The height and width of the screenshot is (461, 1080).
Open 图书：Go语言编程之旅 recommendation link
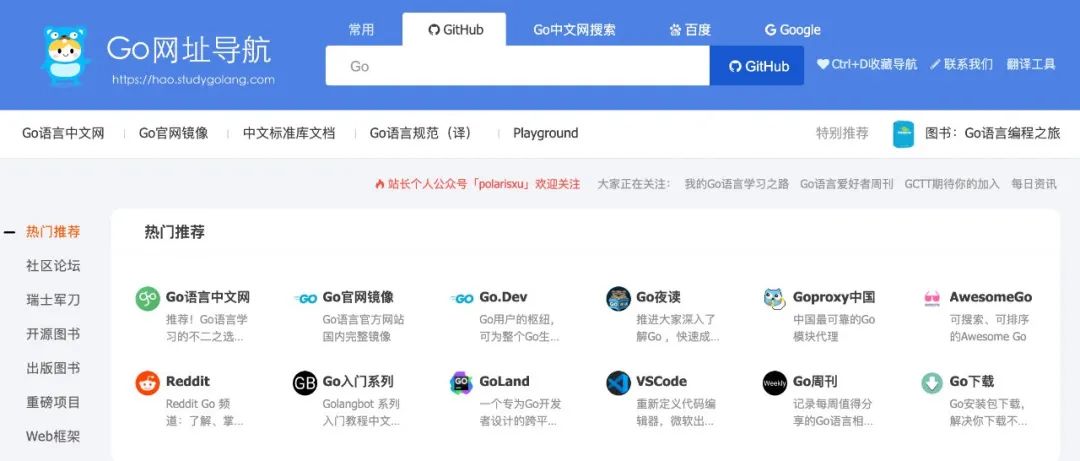pos(993,133)
